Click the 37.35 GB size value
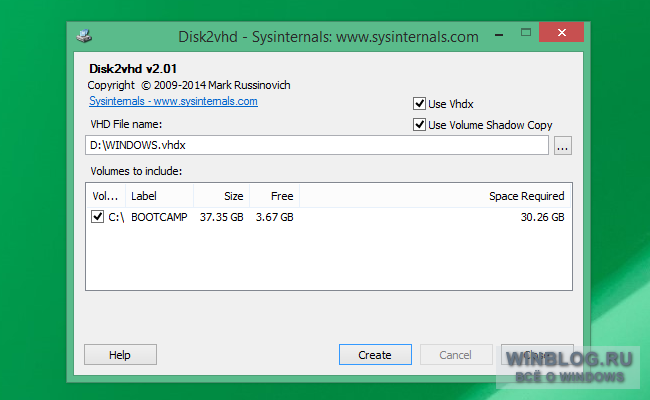650x400 pixels. (221, 217)
